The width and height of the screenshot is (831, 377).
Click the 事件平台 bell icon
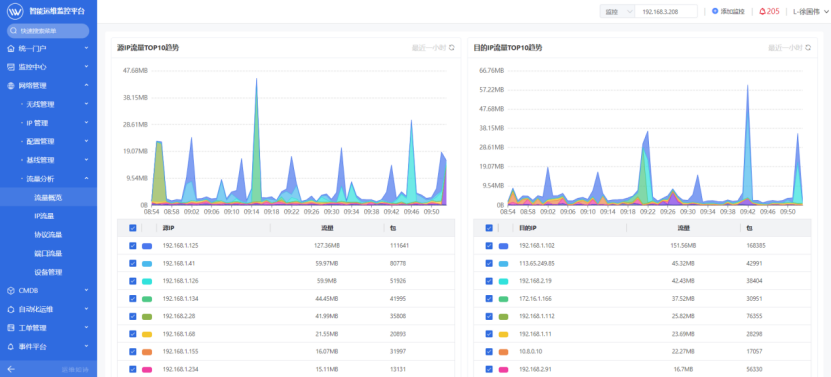11,346
